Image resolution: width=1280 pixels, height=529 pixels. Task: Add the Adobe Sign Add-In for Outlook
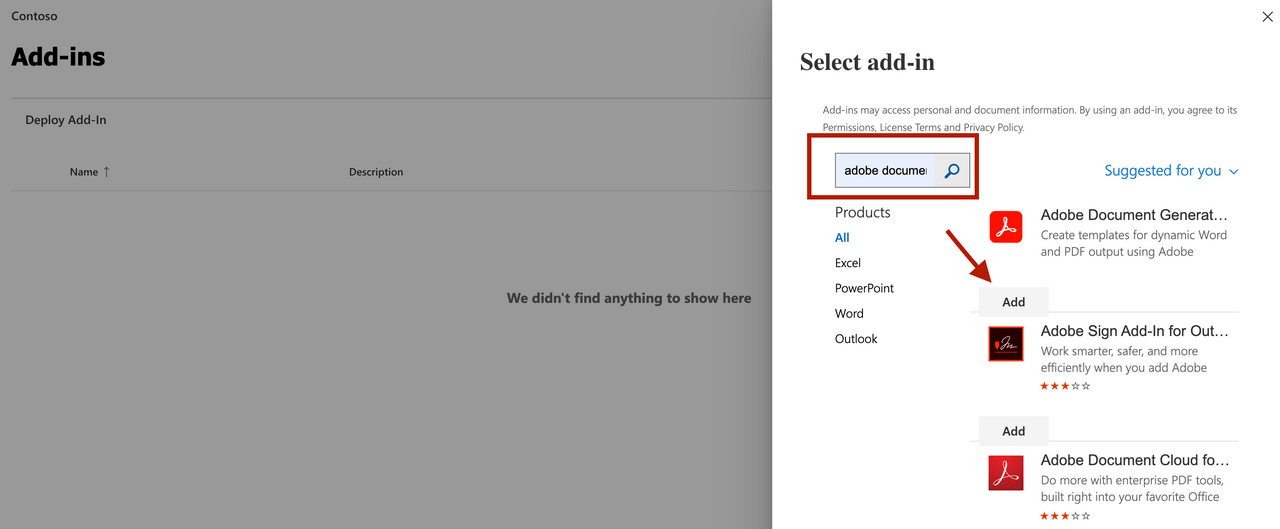[1013, 431]
